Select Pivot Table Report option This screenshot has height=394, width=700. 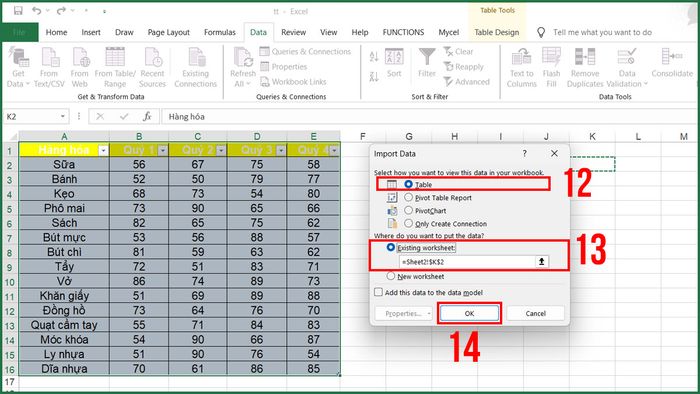click(408, 197)
